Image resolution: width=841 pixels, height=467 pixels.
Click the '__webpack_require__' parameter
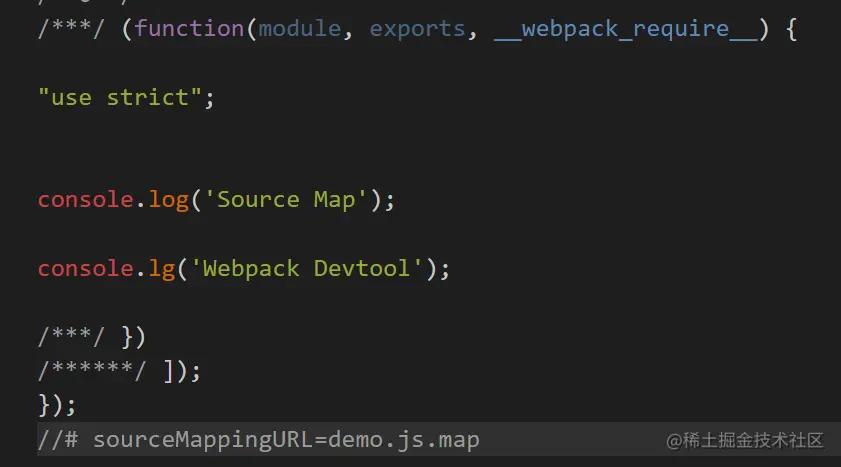(625, 29)
